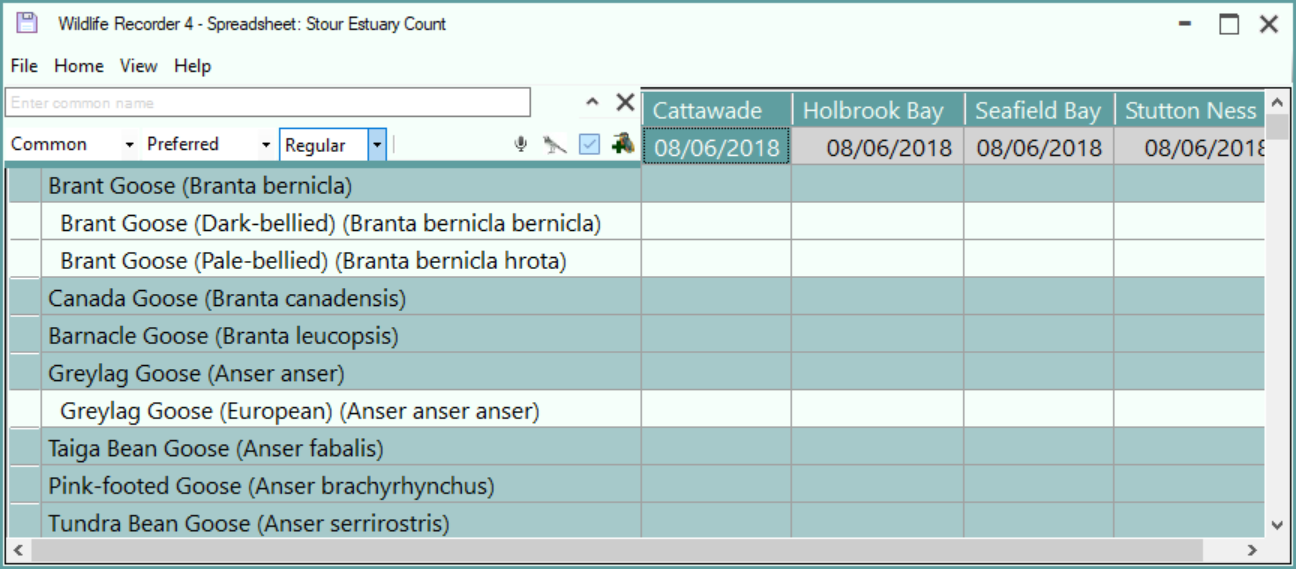
Task: Open the Help menu
Action: coord(193,66)
